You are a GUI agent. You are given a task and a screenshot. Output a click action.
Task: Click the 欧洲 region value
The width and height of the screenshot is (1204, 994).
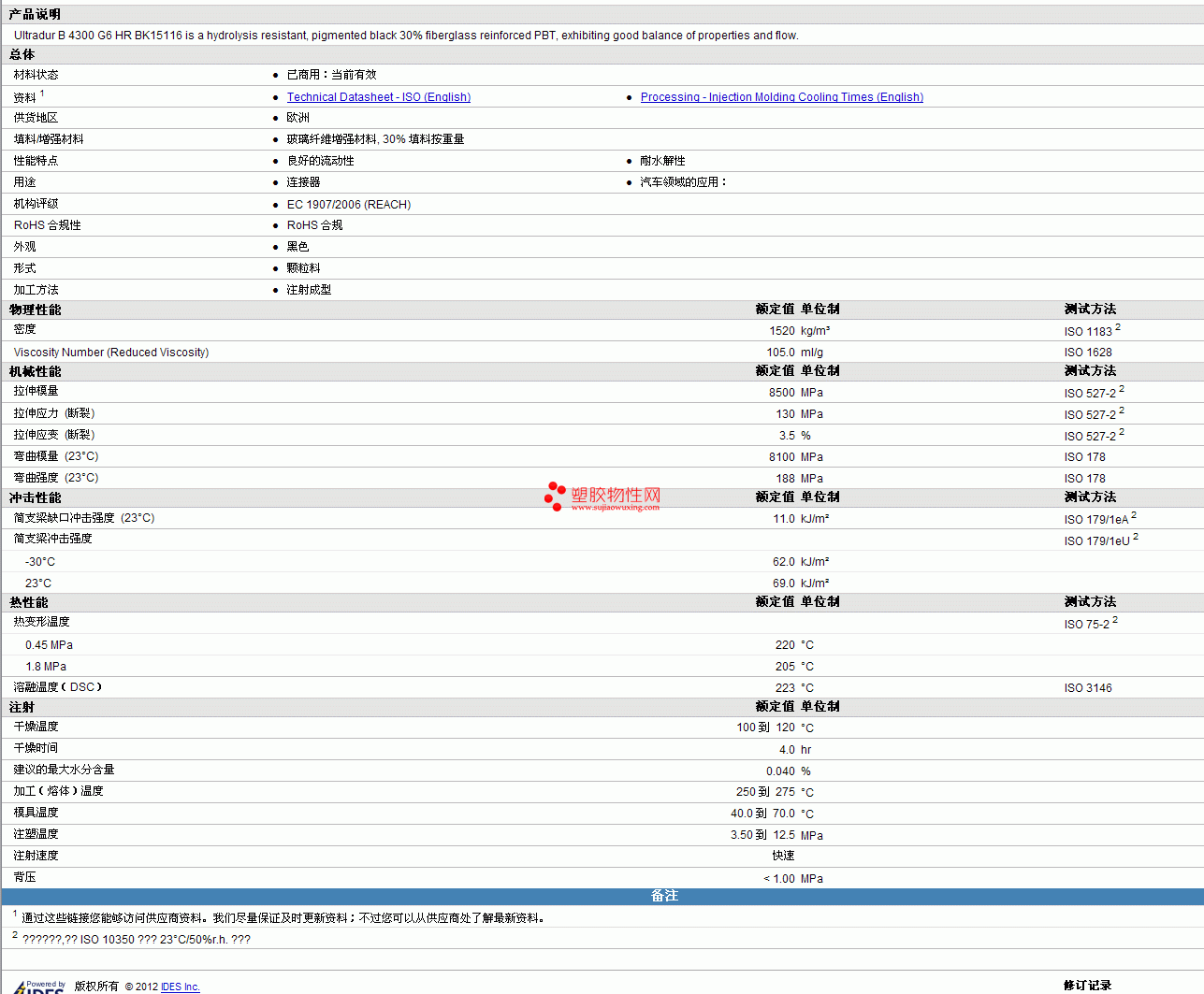coord(297,118)
